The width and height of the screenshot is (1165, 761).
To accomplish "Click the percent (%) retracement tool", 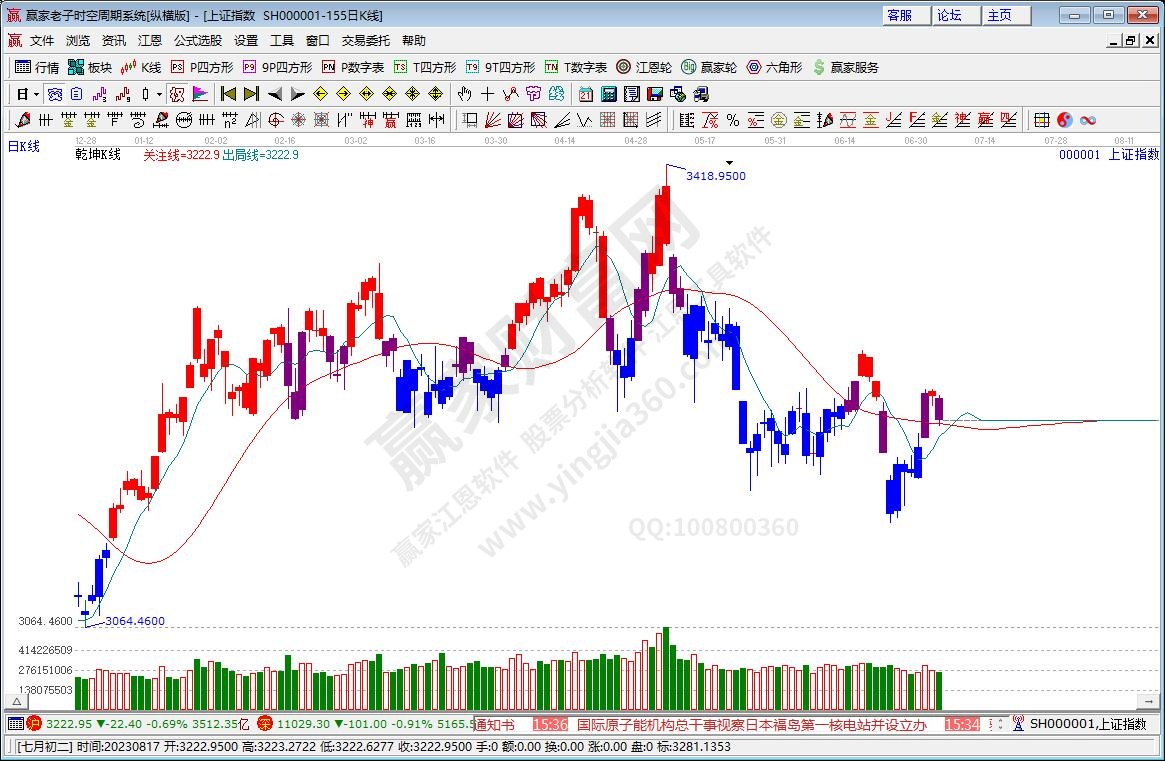I will (732, 120).
